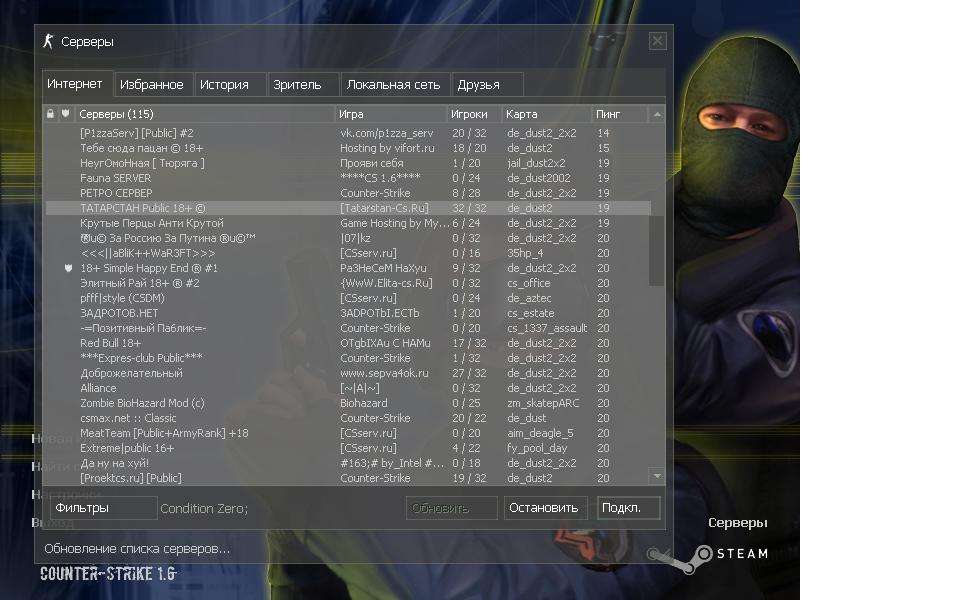This screenshot has width=960, height=600.
Task: Sort by Игроки column header
Action: pos(474,114)
